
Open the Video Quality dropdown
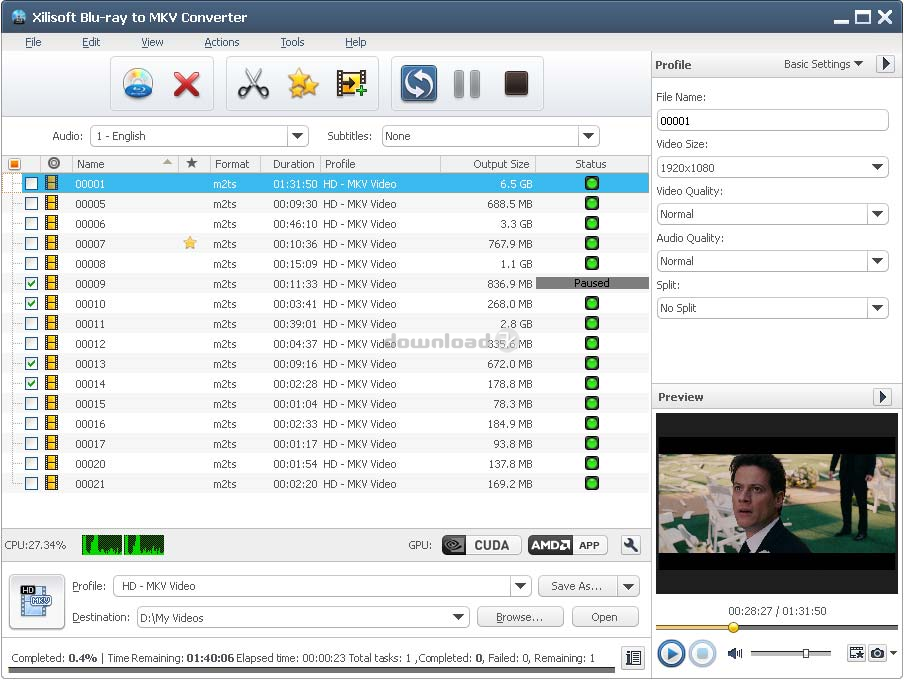(x=877, y=214)
